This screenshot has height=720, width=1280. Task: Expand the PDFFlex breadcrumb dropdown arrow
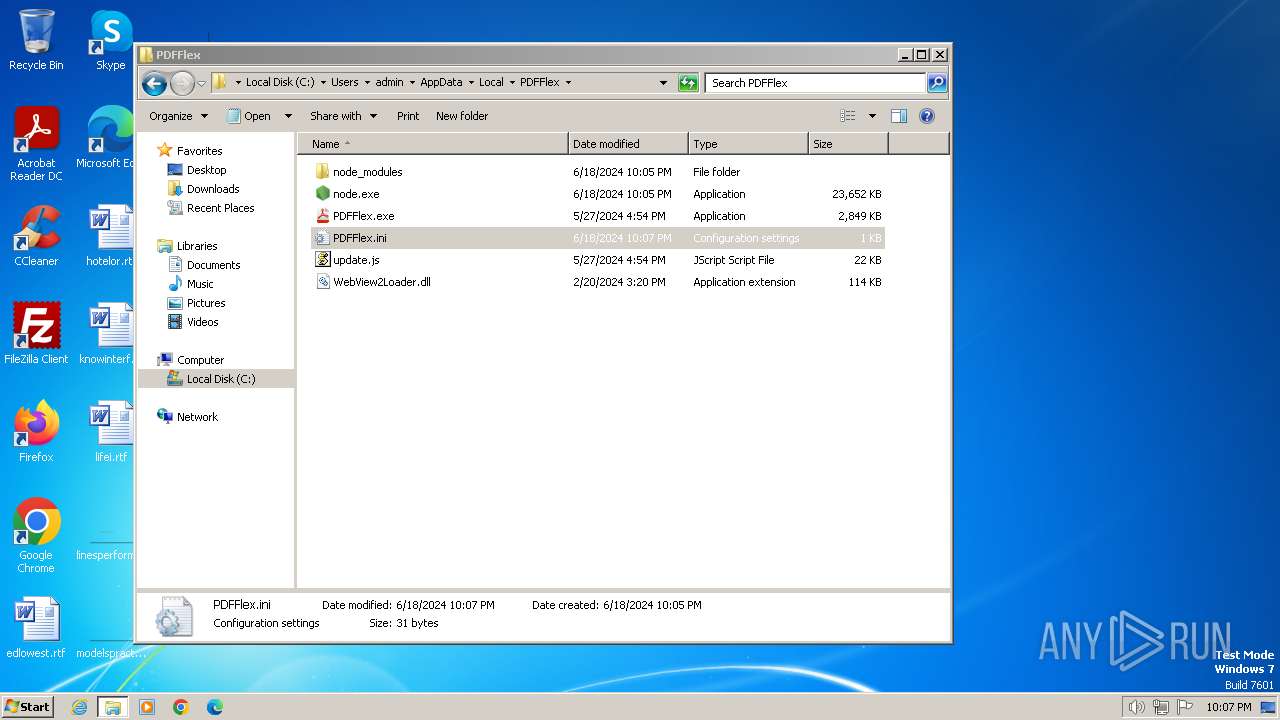click(x=569, y=83)
